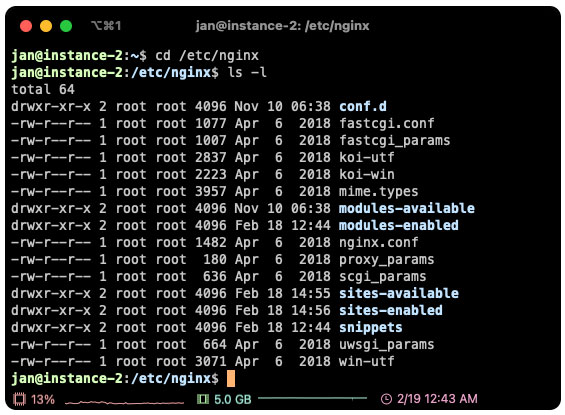Click the conf.d directory name
The width and height of the screenshot is (565, 415).
click(x=363, y=106)
